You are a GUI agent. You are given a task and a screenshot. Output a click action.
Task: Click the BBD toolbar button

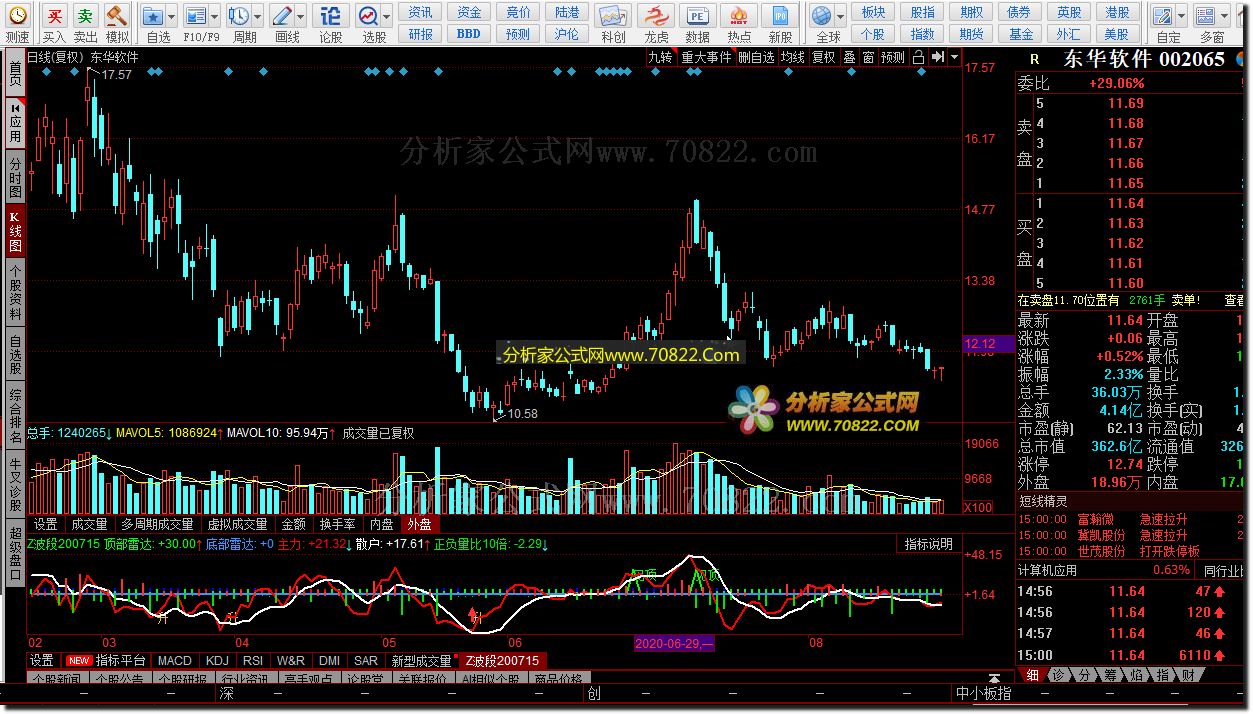click(468, 33)
